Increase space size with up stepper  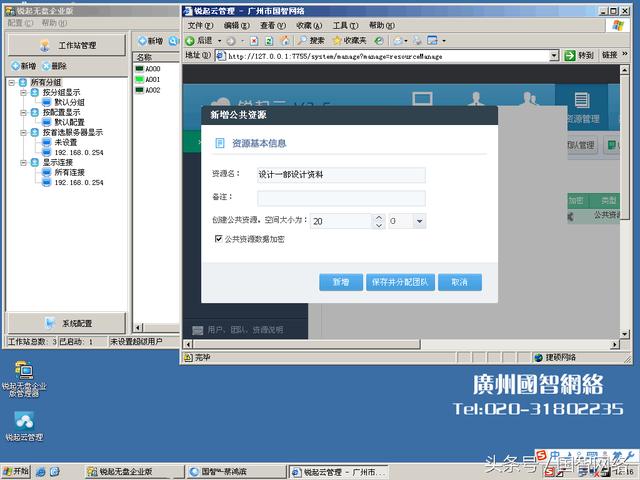379,218
